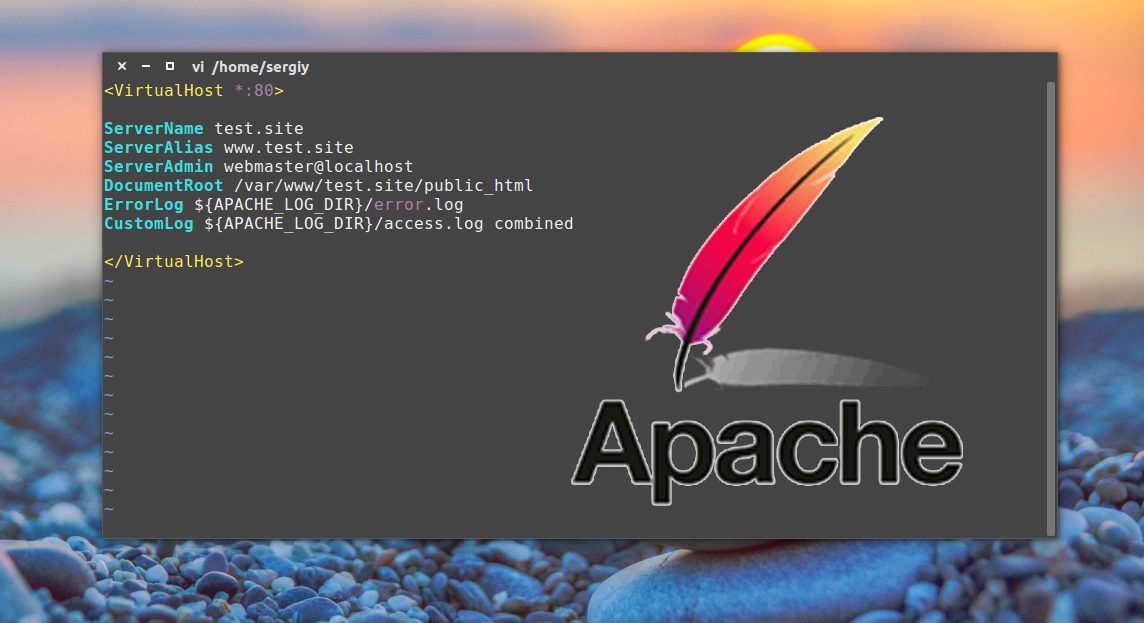This screenshot has height=623, width=1144.
Task: Click 'webmaster@localhost' email value
Action: (318, 166)
